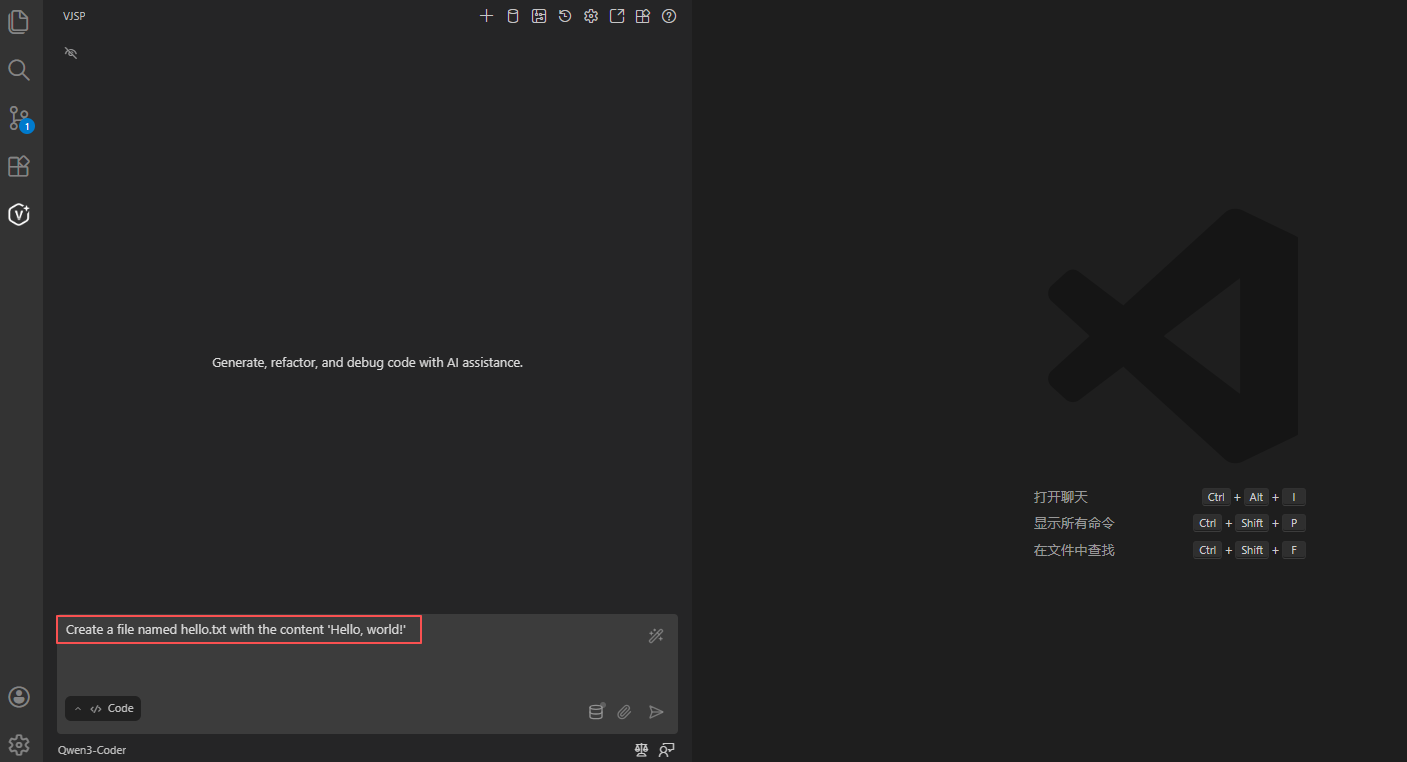Click the cylinder database icon in header
Viewport: 1407px width, 762px height.
coord(513,16)
